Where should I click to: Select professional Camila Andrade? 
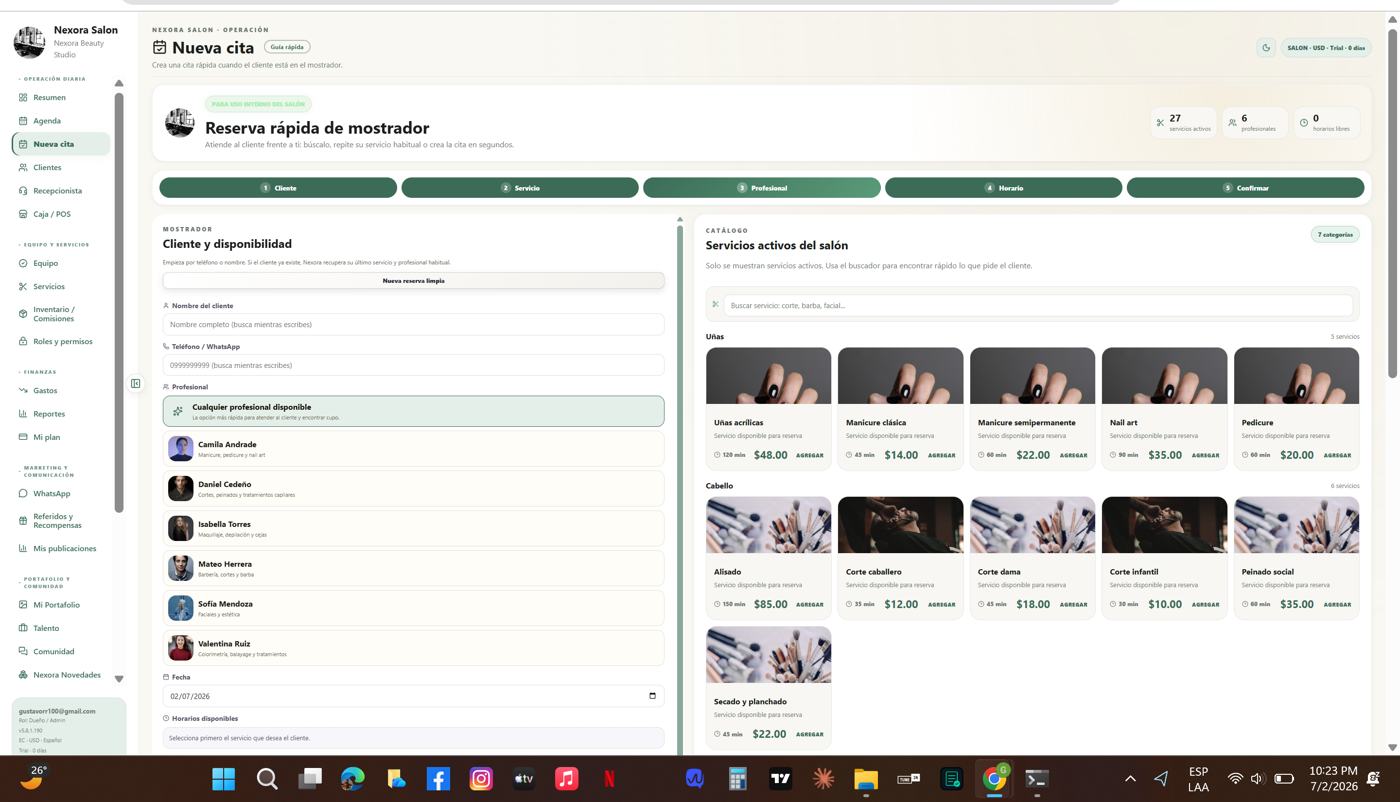click(413, 448)
